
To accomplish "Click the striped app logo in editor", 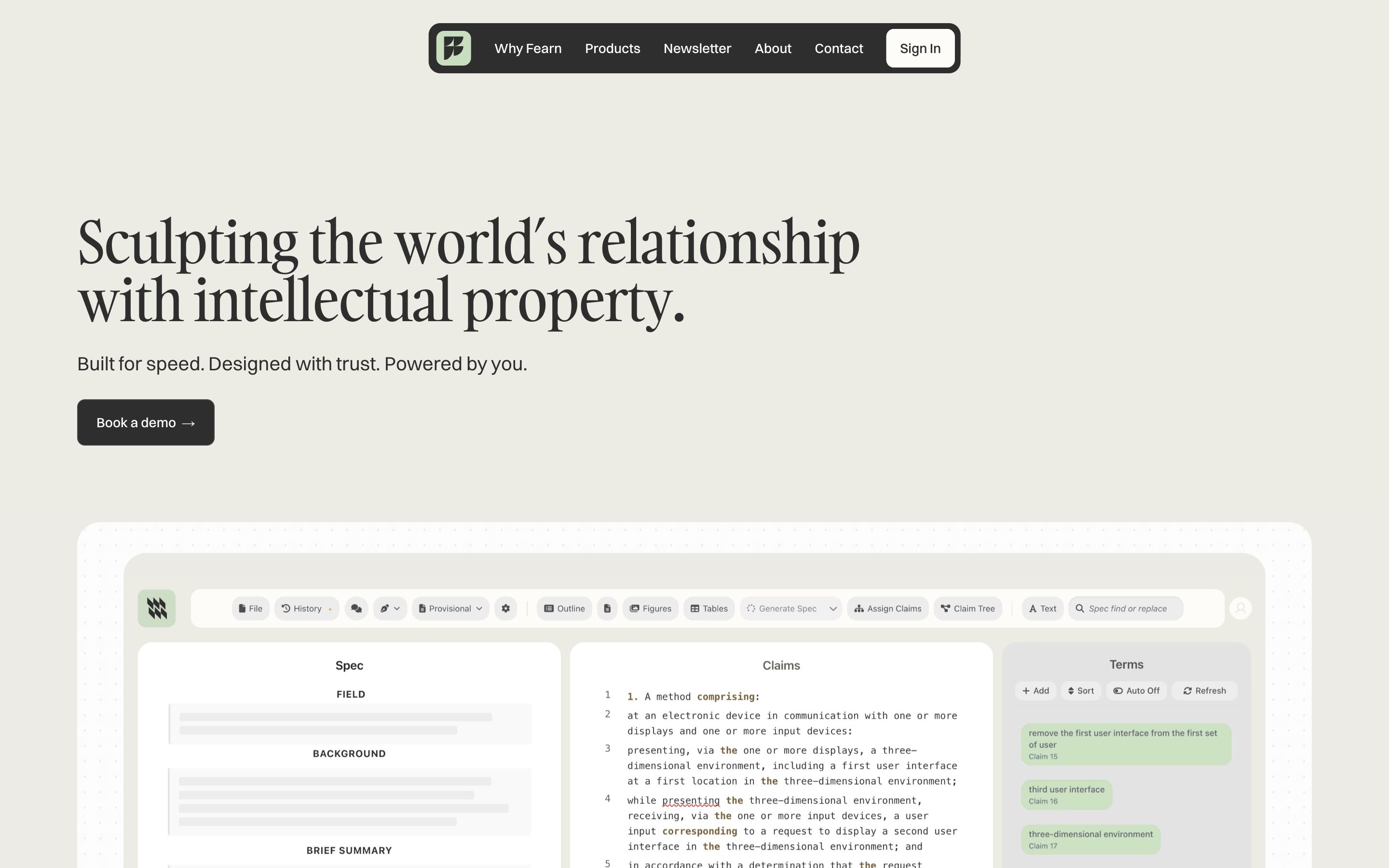I will click(157, 609).
